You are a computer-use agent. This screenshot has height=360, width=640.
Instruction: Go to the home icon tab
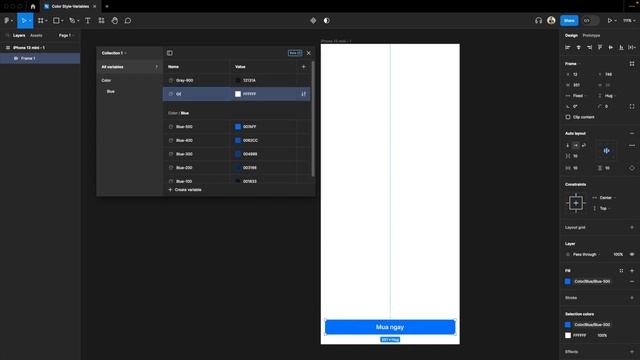point(33,7)
